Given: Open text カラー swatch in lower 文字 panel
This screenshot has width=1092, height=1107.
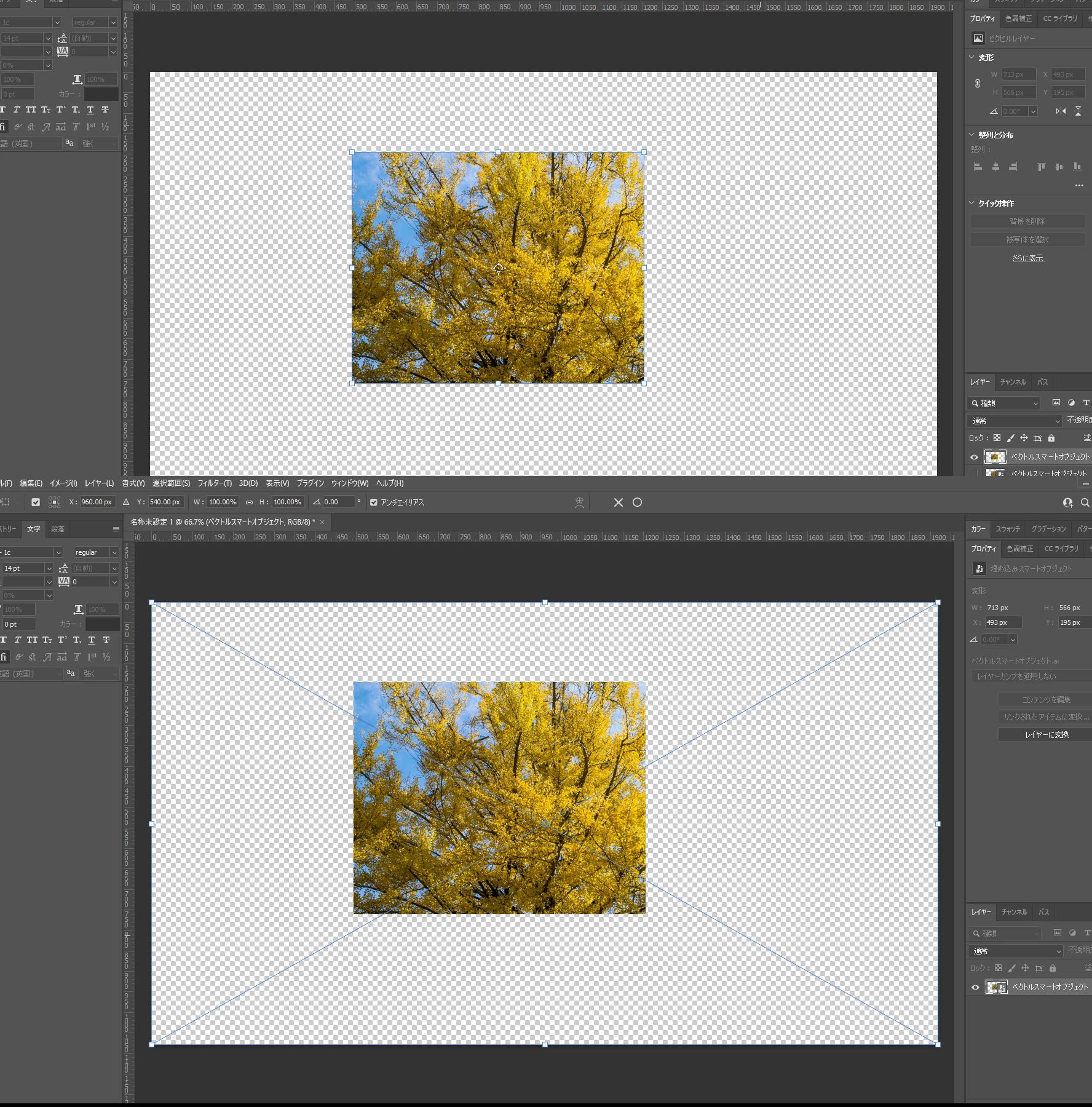Looking at the screenshot, I should (x=103, y=624).
